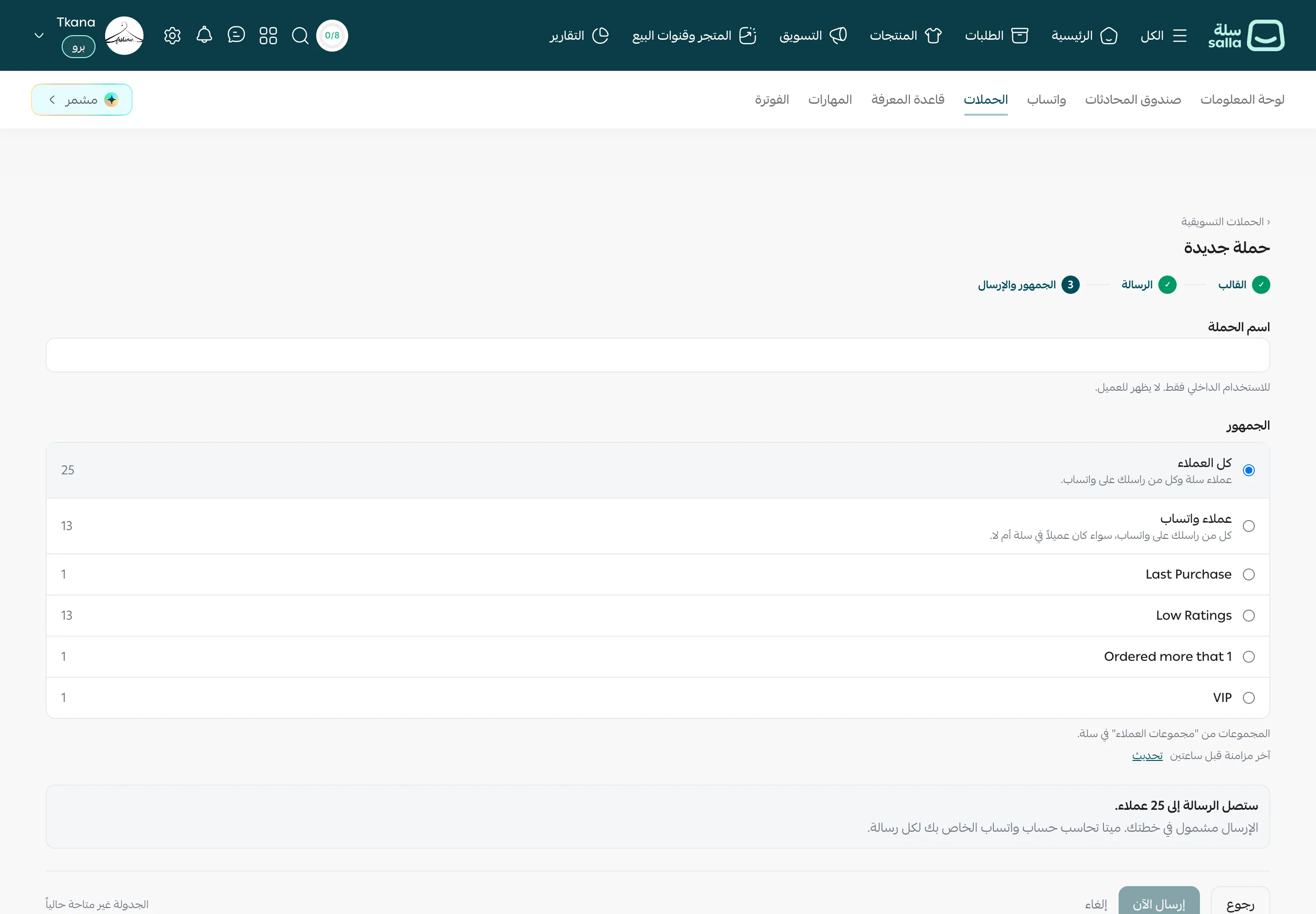Select the Last Purchase audience radio
This screenshot has height=914, width=1316.
[x=1249, y=574]
